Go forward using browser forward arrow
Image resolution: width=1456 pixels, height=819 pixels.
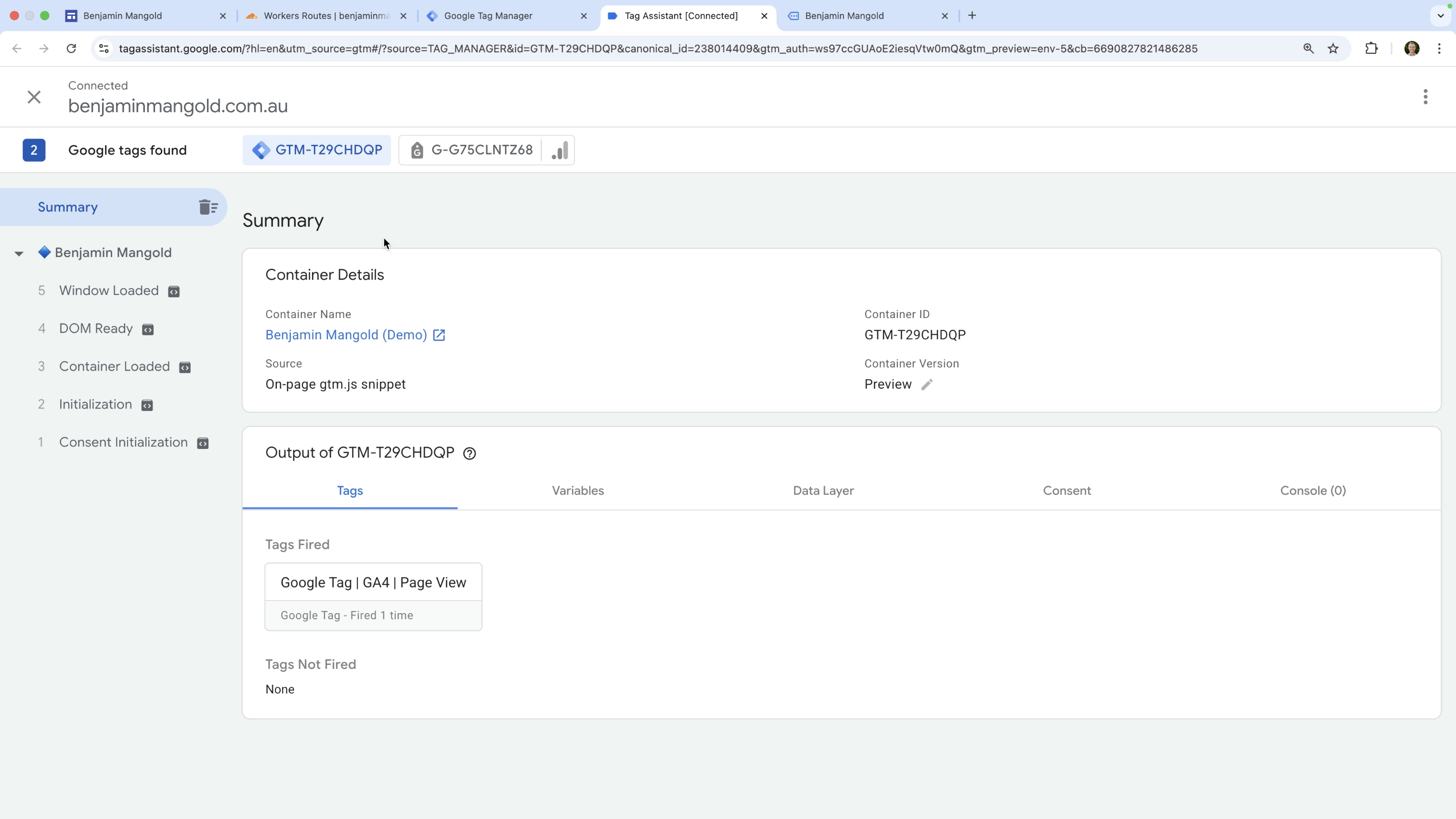coord(43,49)
